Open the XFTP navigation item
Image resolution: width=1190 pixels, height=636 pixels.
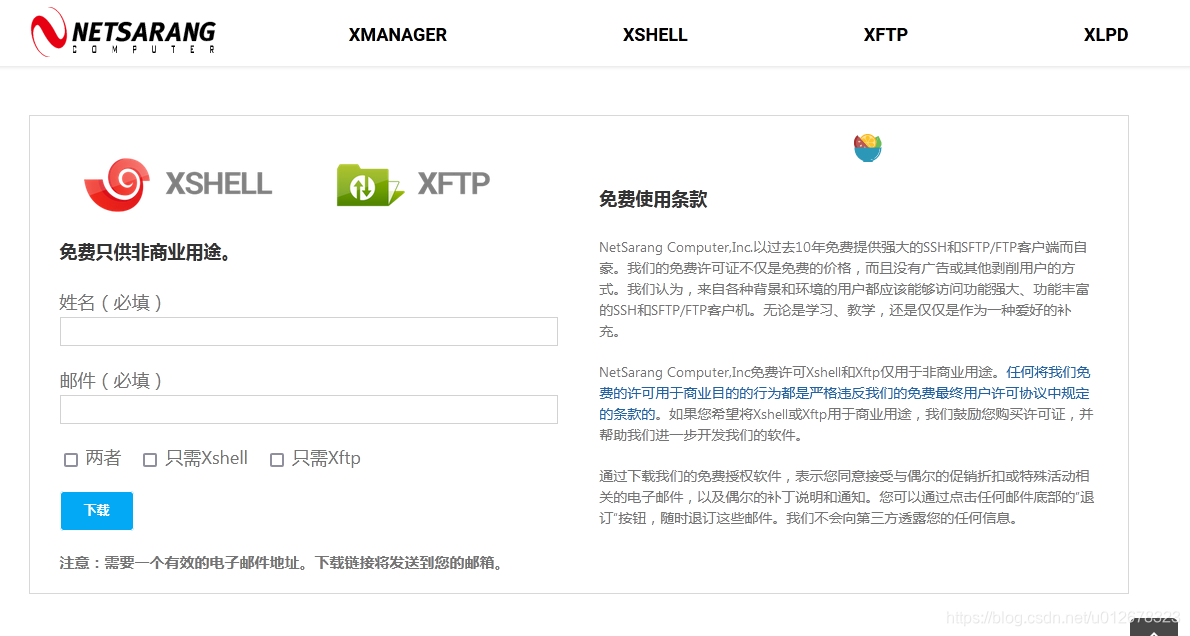885,34
